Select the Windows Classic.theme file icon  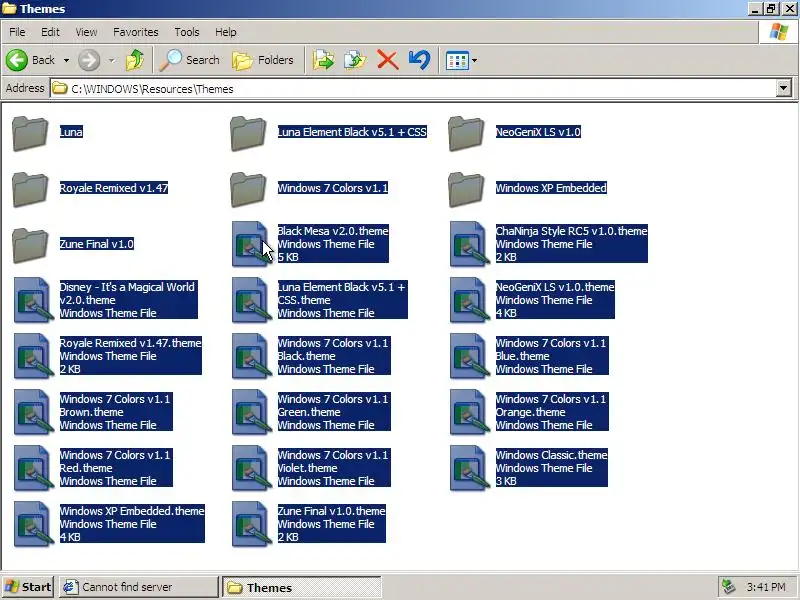coord(468,468)
